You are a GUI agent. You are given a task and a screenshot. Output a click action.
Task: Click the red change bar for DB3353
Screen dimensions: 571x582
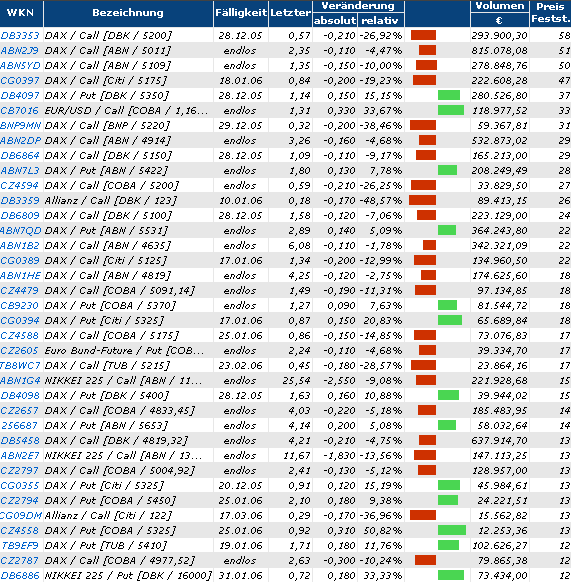(423, 36)
